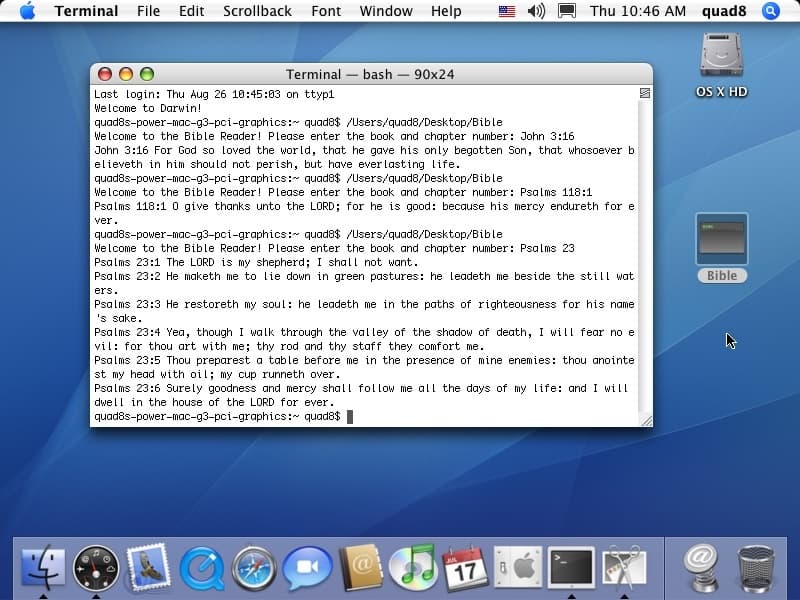
Task: Open Address Book from the Dock
Action: (360, 568)
